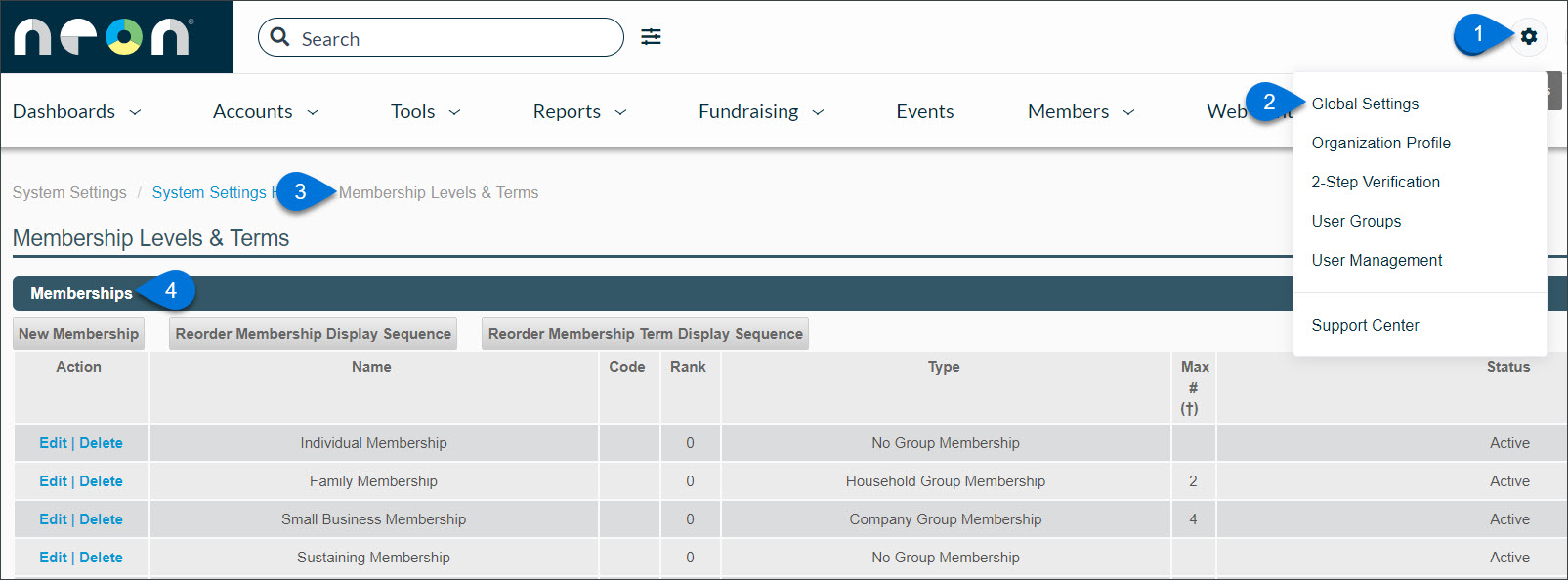Click Active status of Family Membership
Image resolution: width=1568 pixels, height=580 pixels.
1509,481
